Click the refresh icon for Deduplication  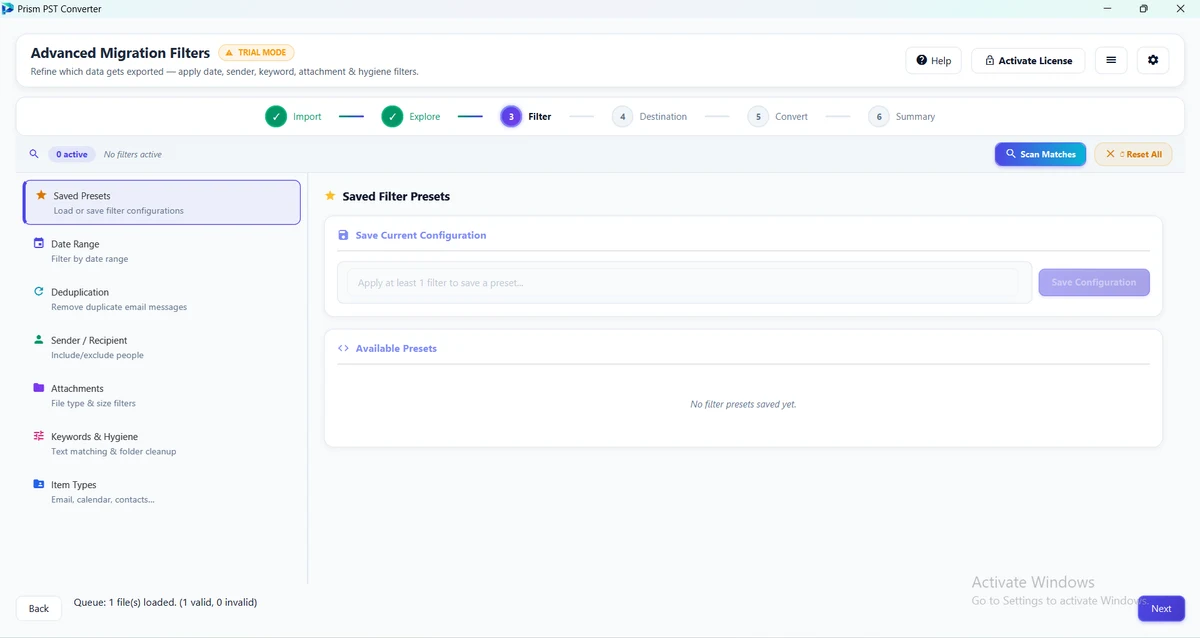pyautogui.click(x=39, y=291)
